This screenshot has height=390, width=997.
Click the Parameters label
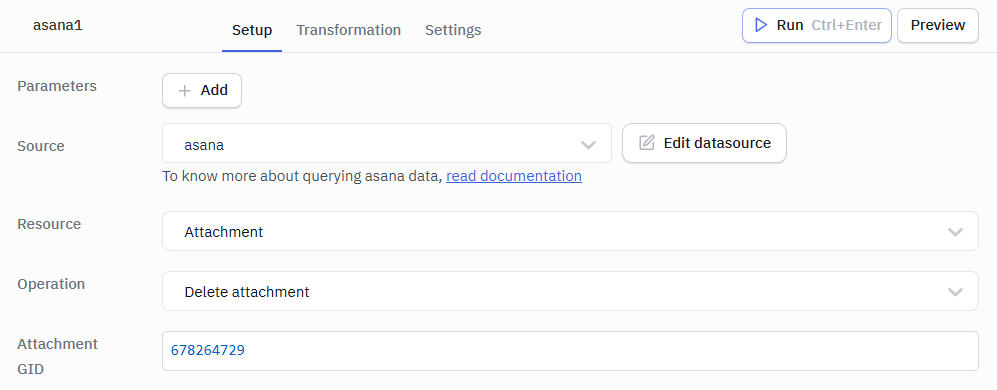pyautogui.click(x=57, y=86)
